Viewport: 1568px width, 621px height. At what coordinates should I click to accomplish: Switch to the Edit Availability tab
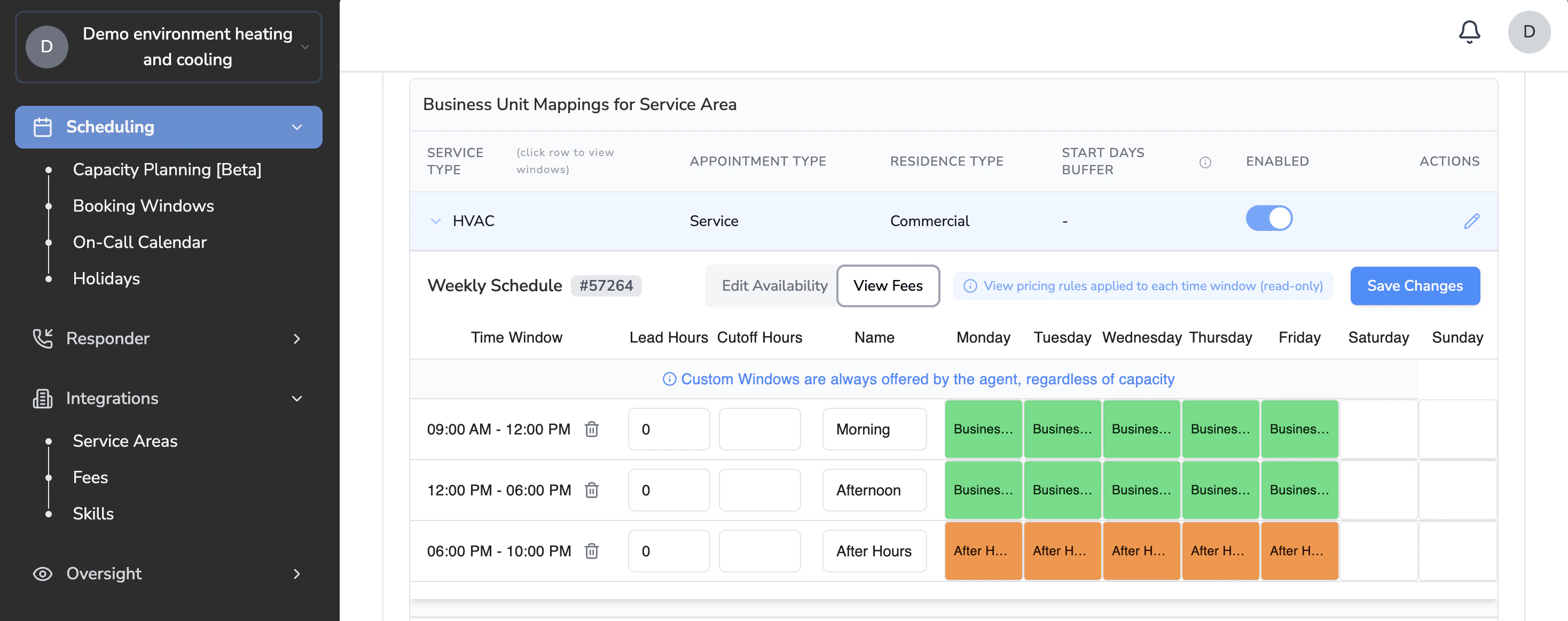coord(774,285)
